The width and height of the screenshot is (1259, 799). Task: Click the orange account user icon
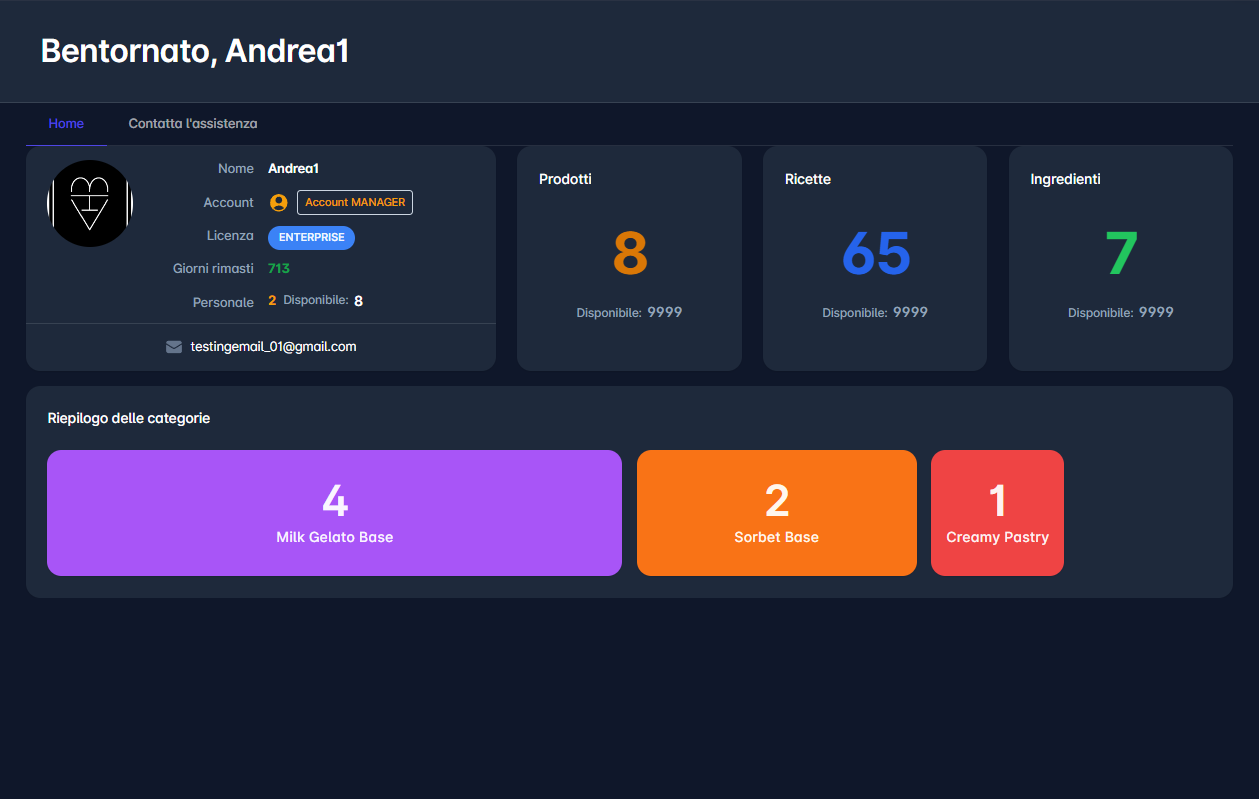click(x=279, y=203)
